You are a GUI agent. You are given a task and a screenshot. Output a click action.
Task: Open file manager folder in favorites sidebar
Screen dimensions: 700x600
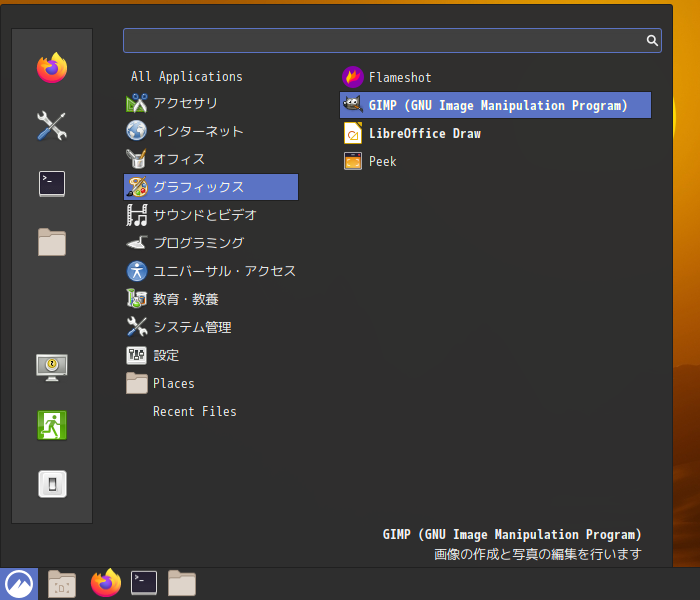pyautogui.click(x=52, y=242)
